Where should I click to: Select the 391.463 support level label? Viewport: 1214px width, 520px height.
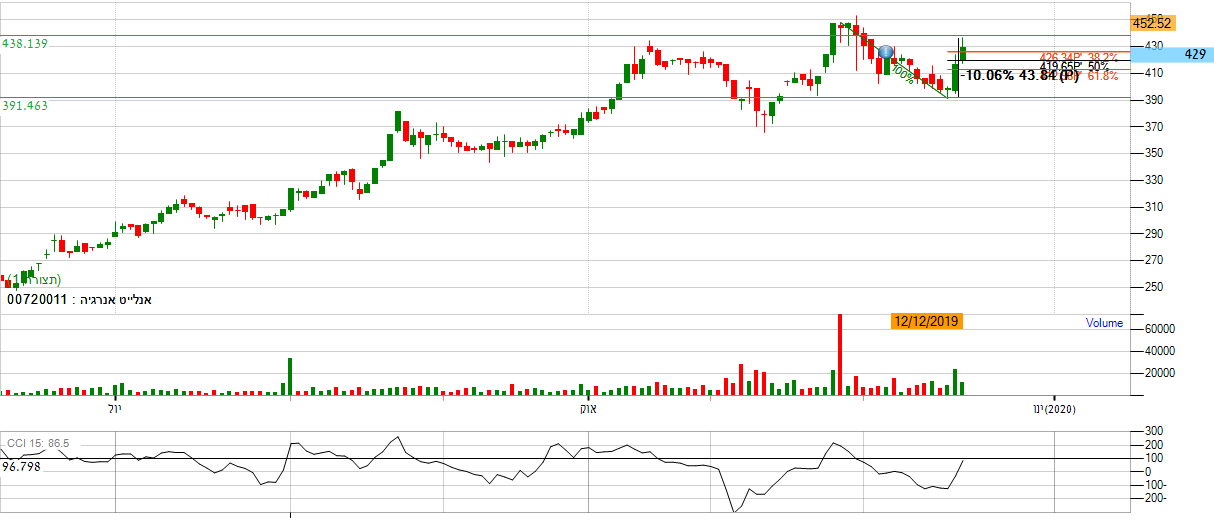[x=25, y=105]
